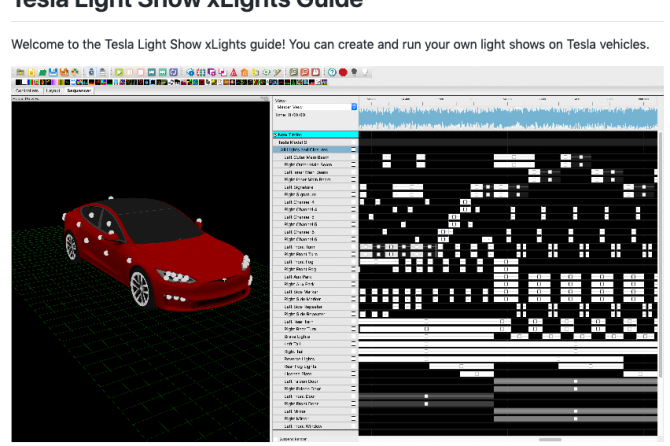Open the Layout tab
Viewport: 670px width, 446px height.
53,91
